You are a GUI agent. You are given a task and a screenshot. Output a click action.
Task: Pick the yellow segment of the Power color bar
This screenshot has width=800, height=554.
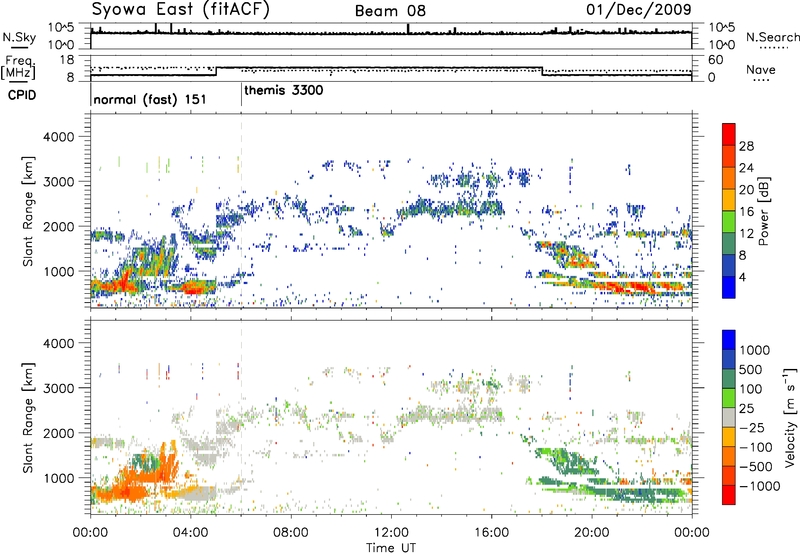(729, 200)
